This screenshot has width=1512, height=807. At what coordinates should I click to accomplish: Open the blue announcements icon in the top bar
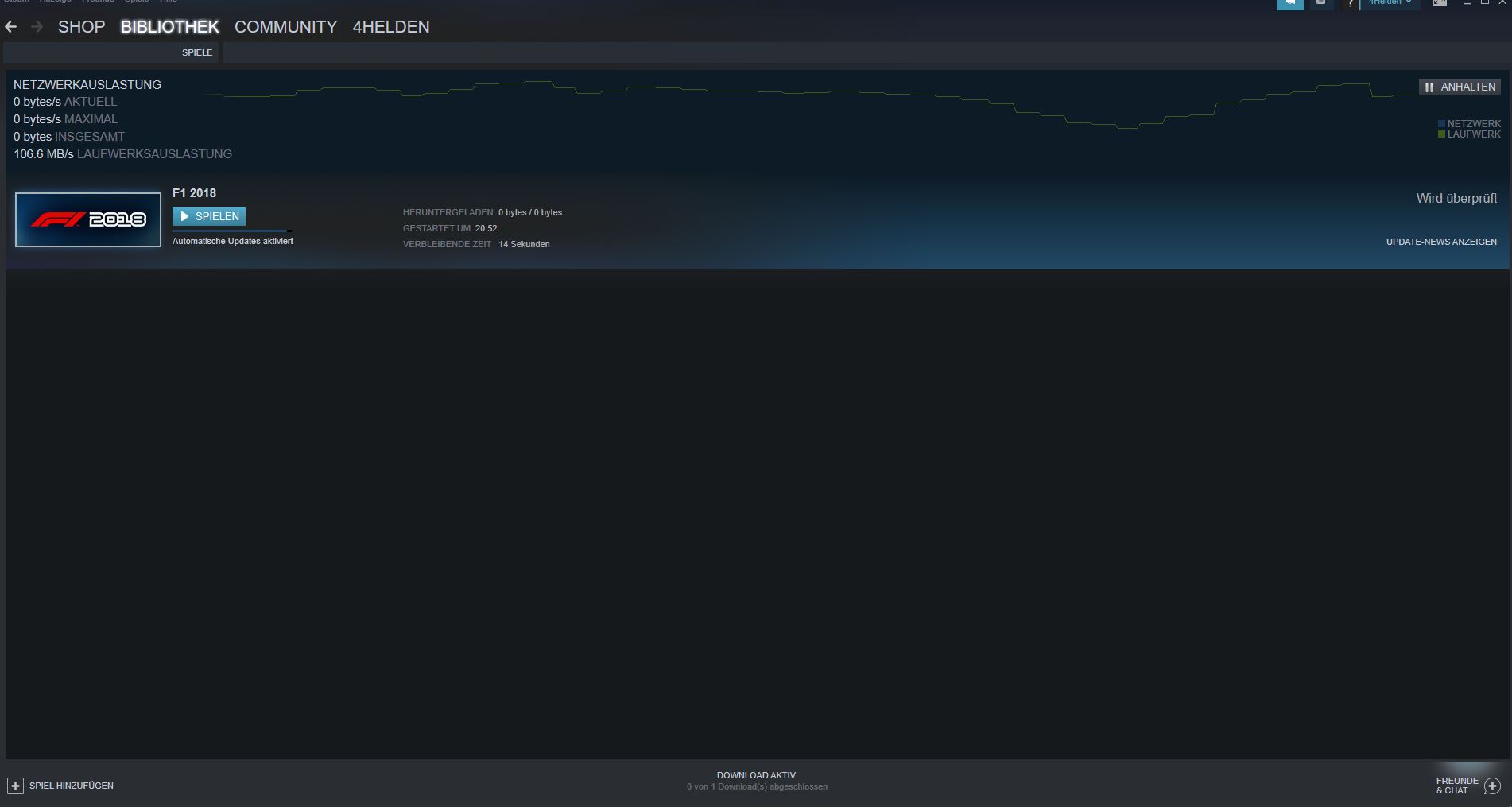1289,4
